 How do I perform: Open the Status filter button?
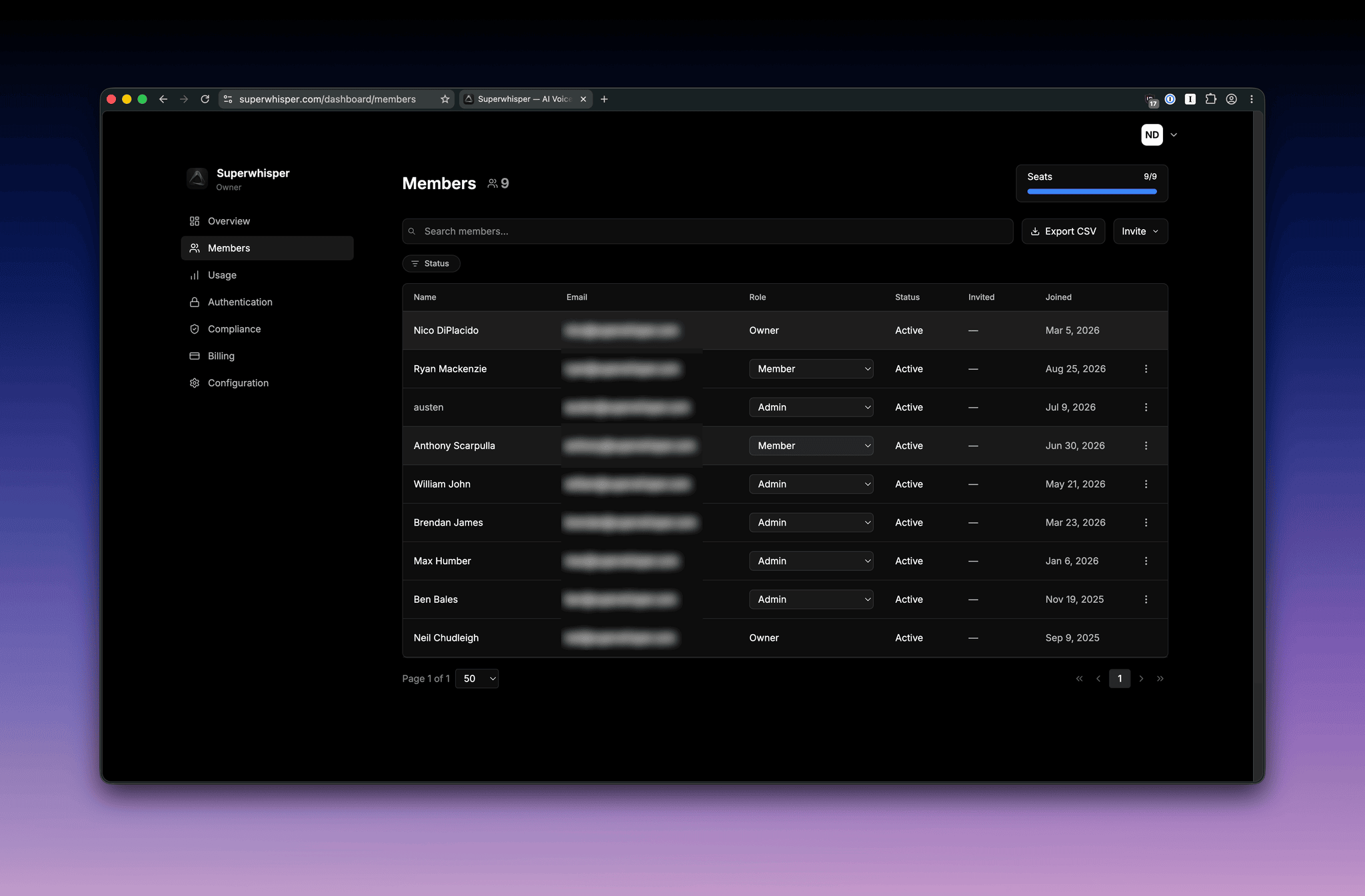pyautogui.click(x=431, y=264)
